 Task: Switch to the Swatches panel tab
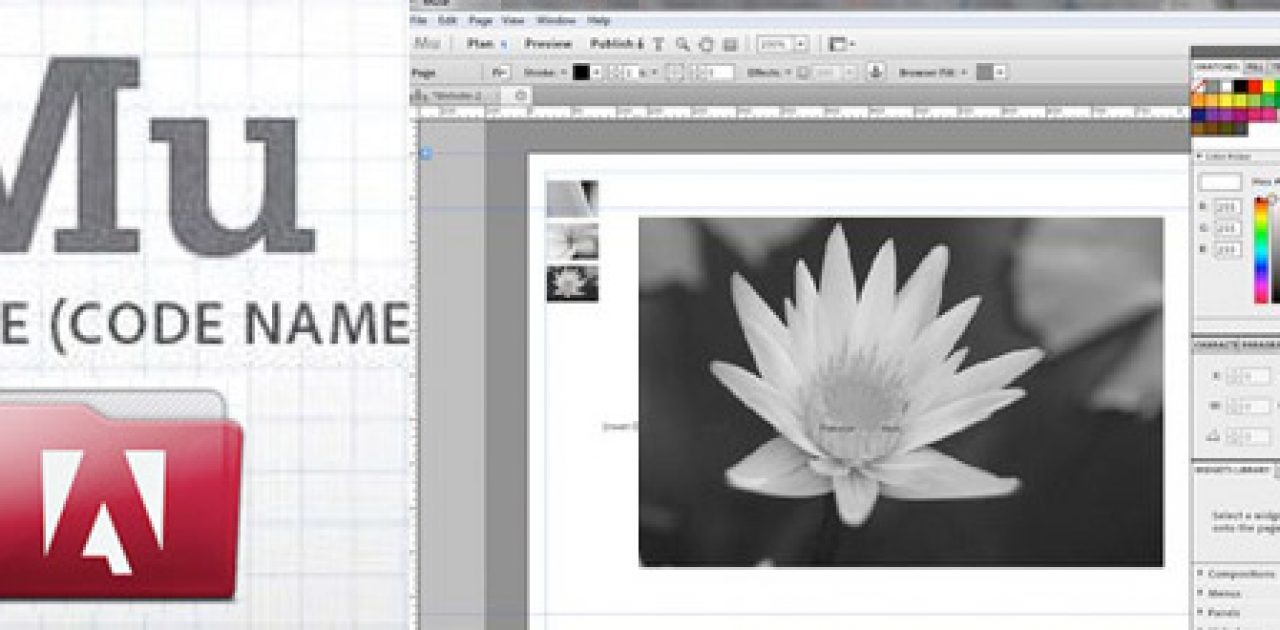coord(1217,68)
